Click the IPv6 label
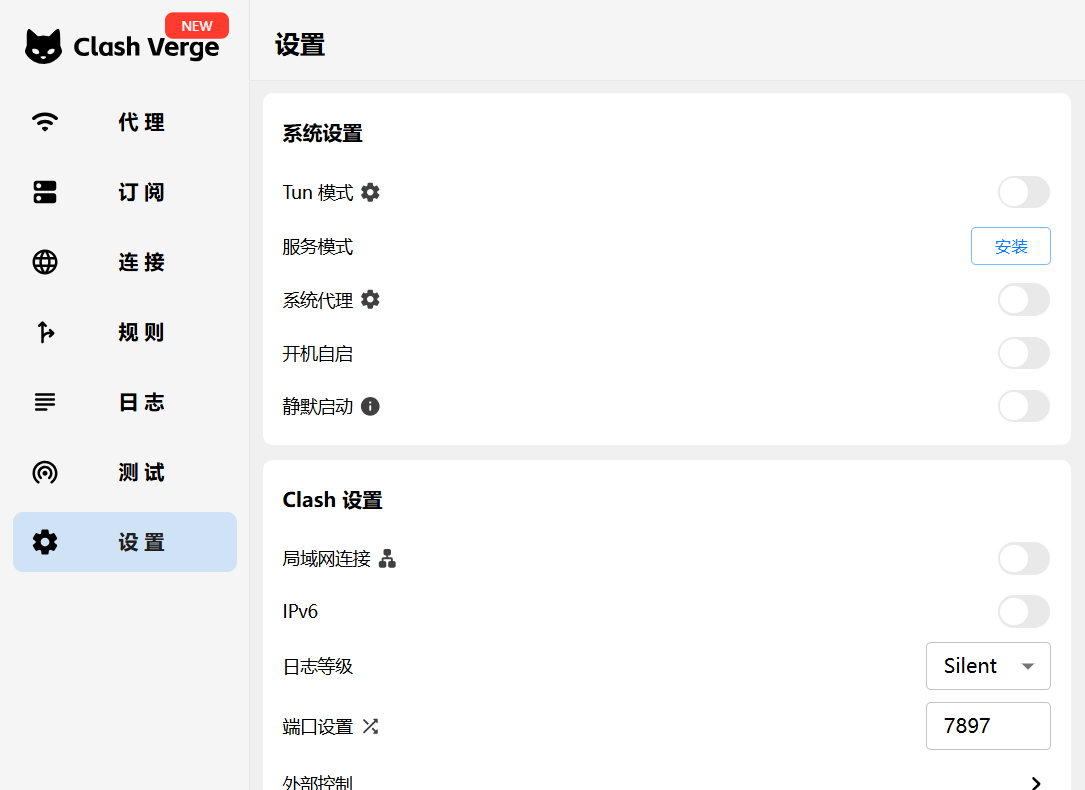 pyautogui.click(x=300, y=612)
